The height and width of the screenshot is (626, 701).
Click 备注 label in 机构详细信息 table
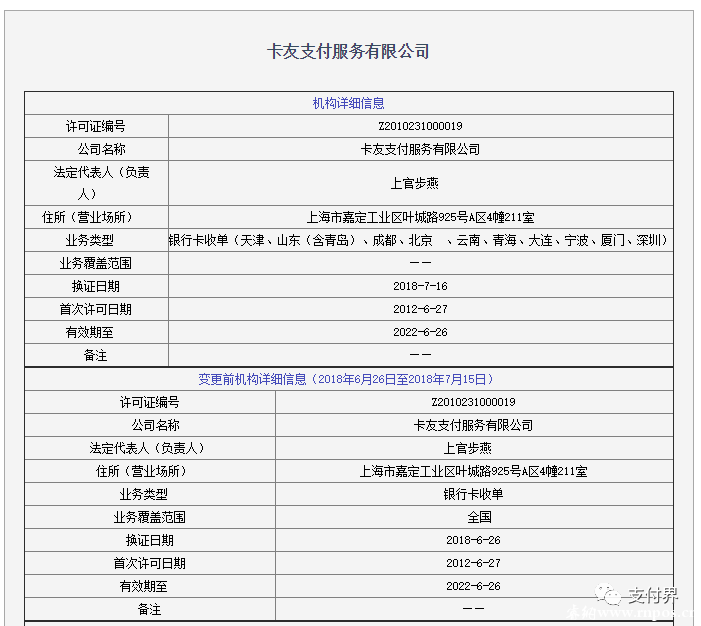96,355
